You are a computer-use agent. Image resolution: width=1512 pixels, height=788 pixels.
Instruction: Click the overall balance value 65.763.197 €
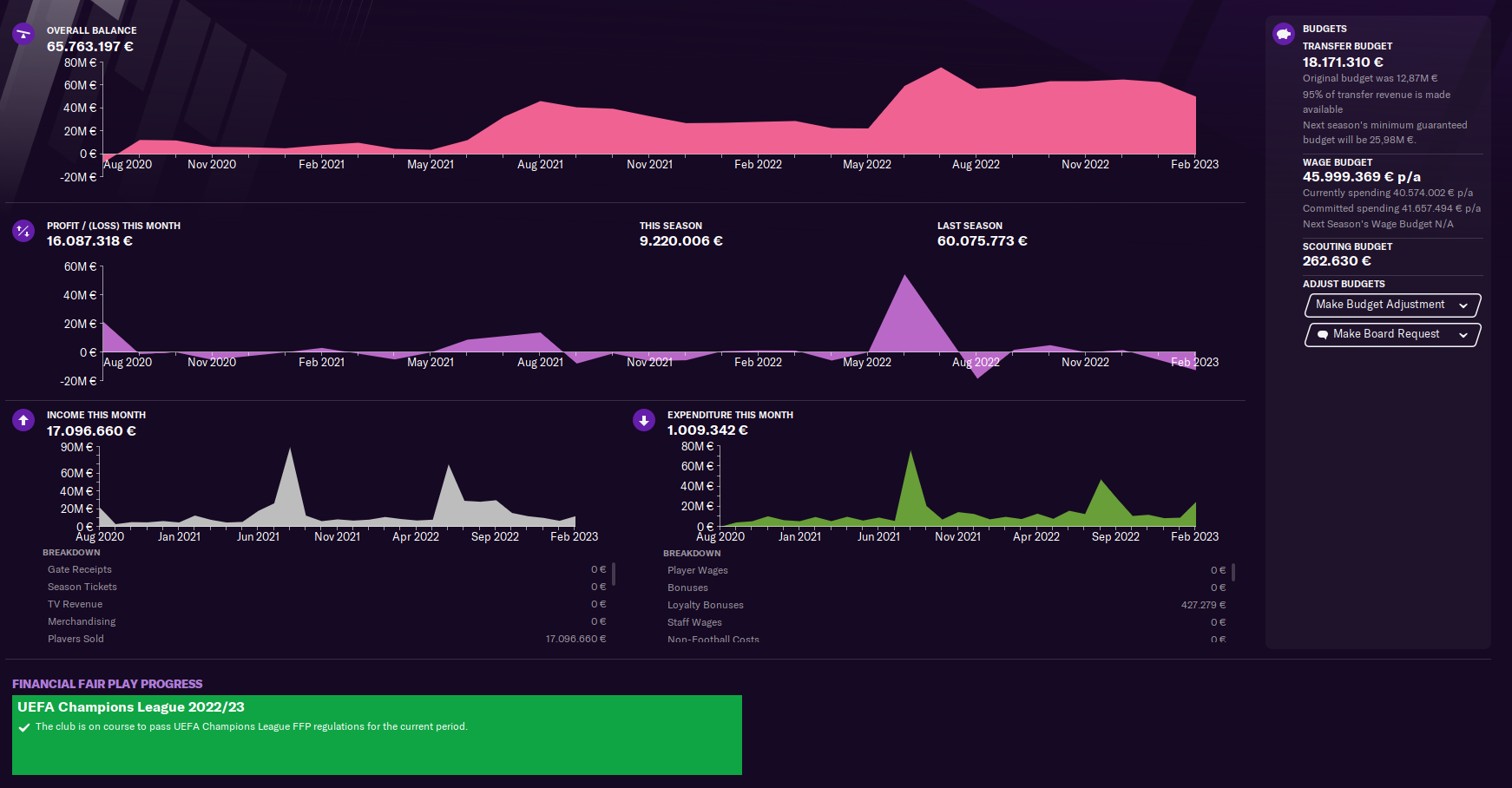pyautogui.click(x=90, y=47)
